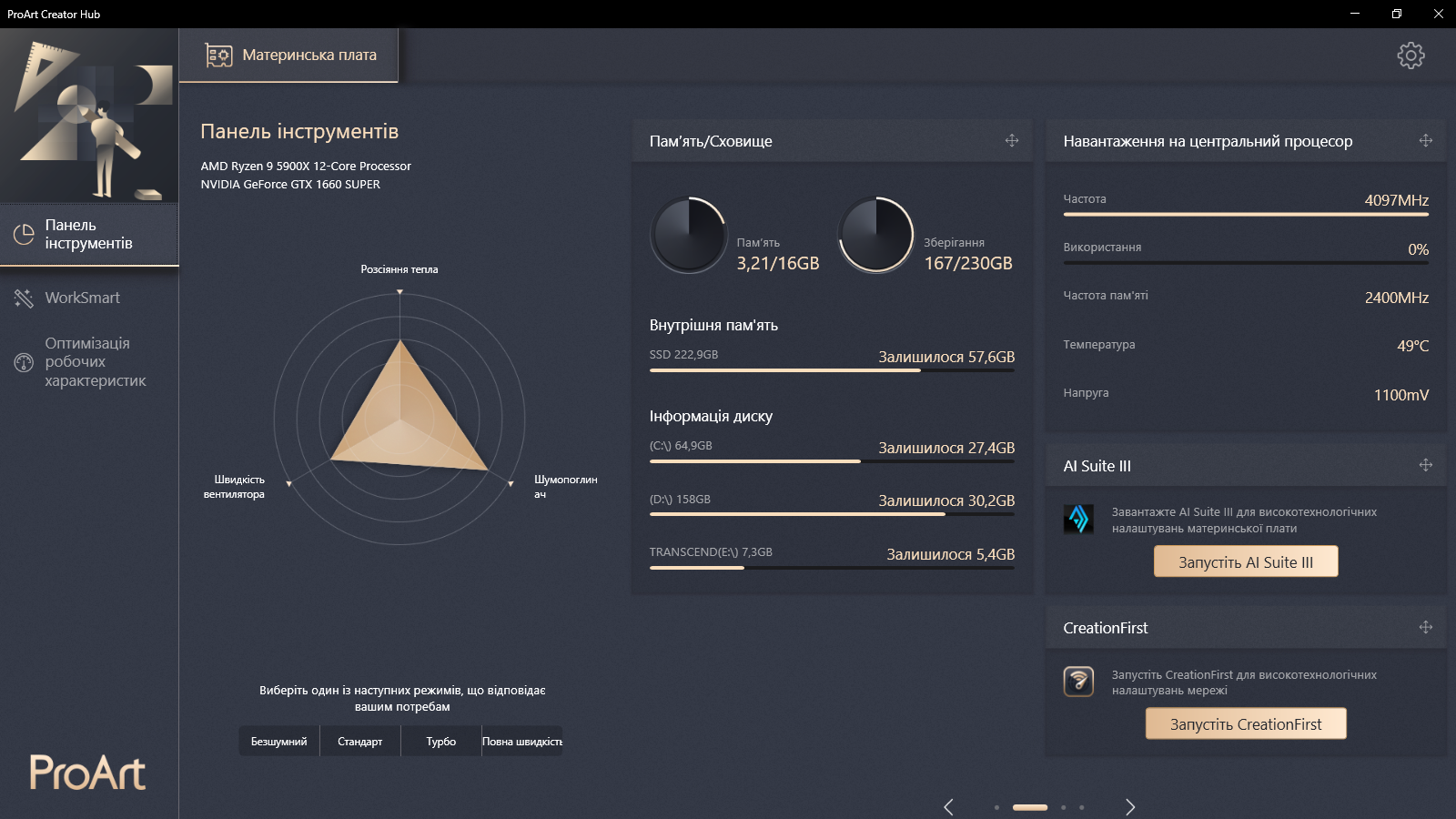Open the WorkSmart section icon
The height and width of the screenshot is (819, 1456).
click(23, 298)
